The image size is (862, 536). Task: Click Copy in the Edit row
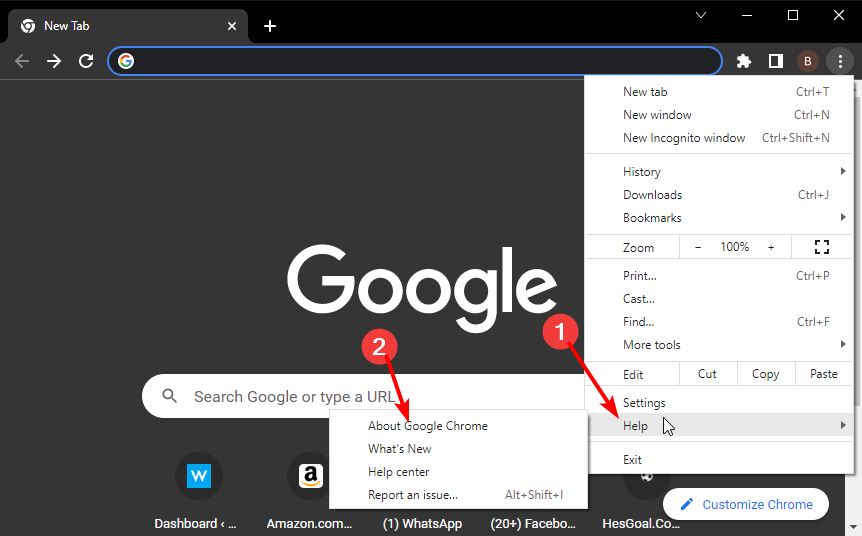click(765, 374)
